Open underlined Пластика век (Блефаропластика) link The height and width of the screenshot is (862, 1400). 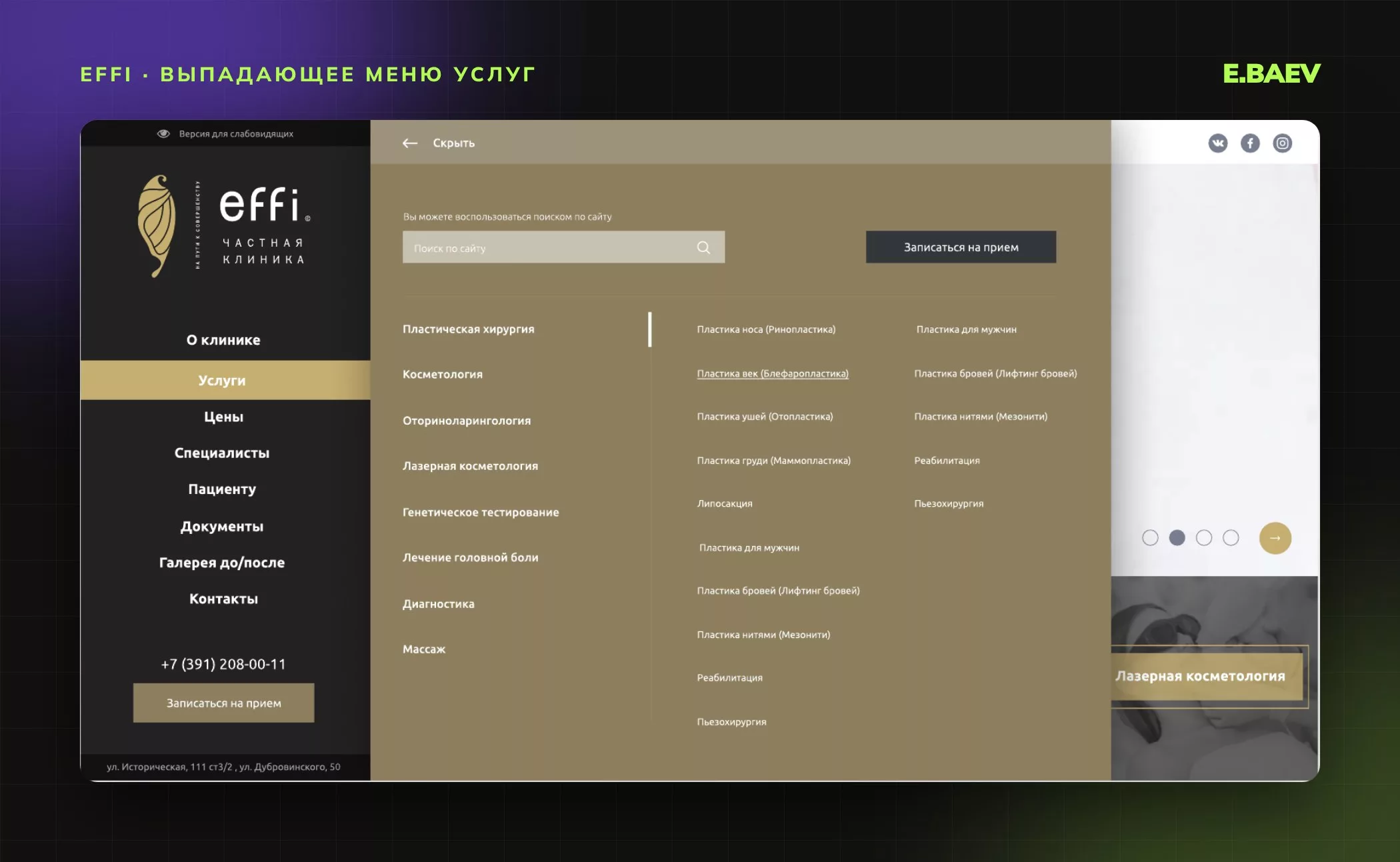773,373
